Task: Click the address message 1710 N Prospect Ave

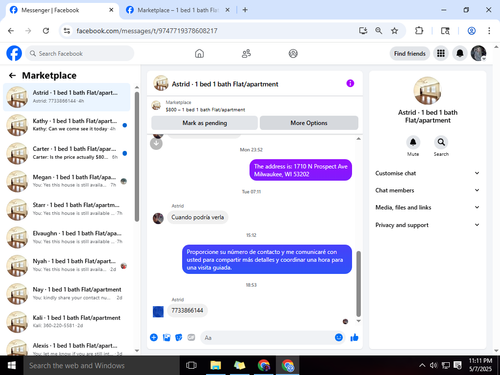Action: [301, 170]
